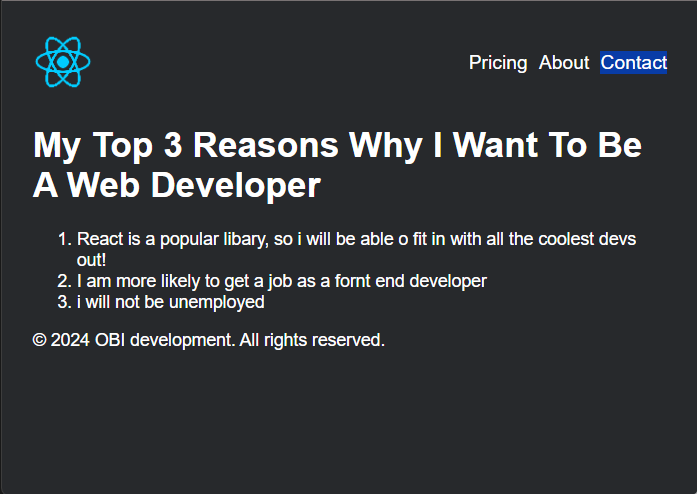Click the word "out!" on the wrapped line
The image size is (697, 494).
point(91,260)
